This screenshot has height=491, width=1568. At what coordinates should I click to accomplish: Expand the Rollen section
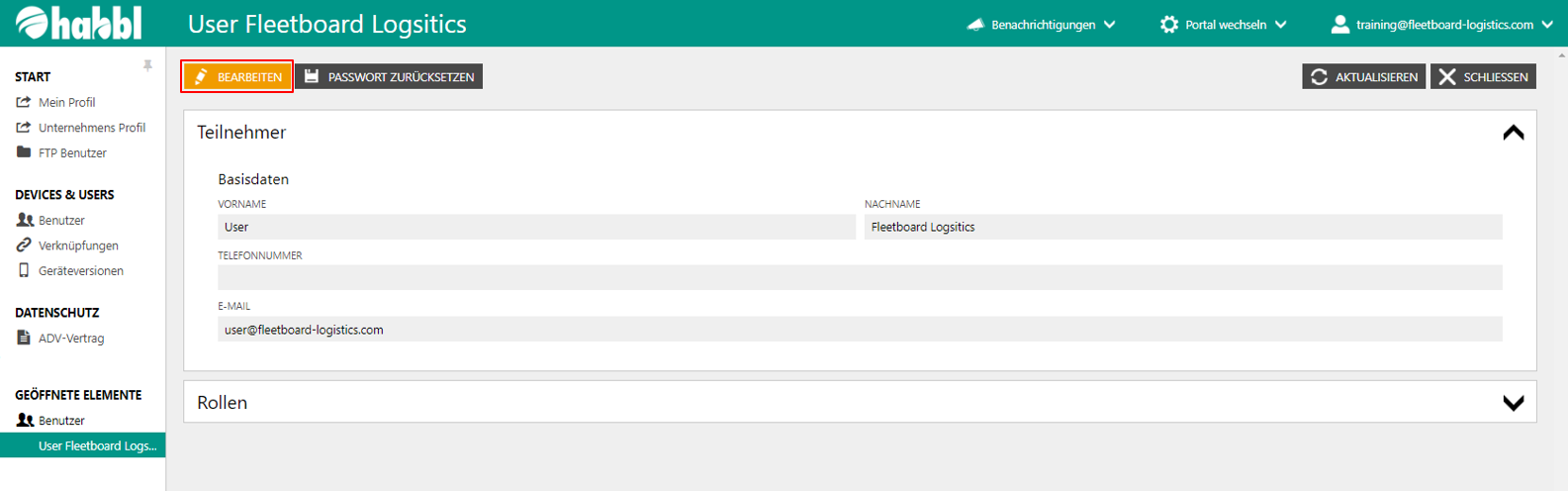pos(1513,403)
